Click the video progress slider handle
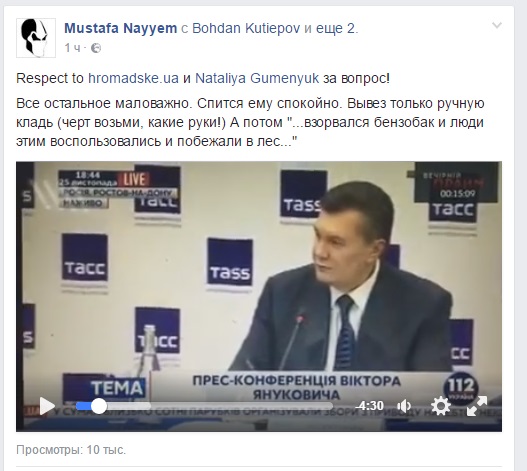 point(98,406)
